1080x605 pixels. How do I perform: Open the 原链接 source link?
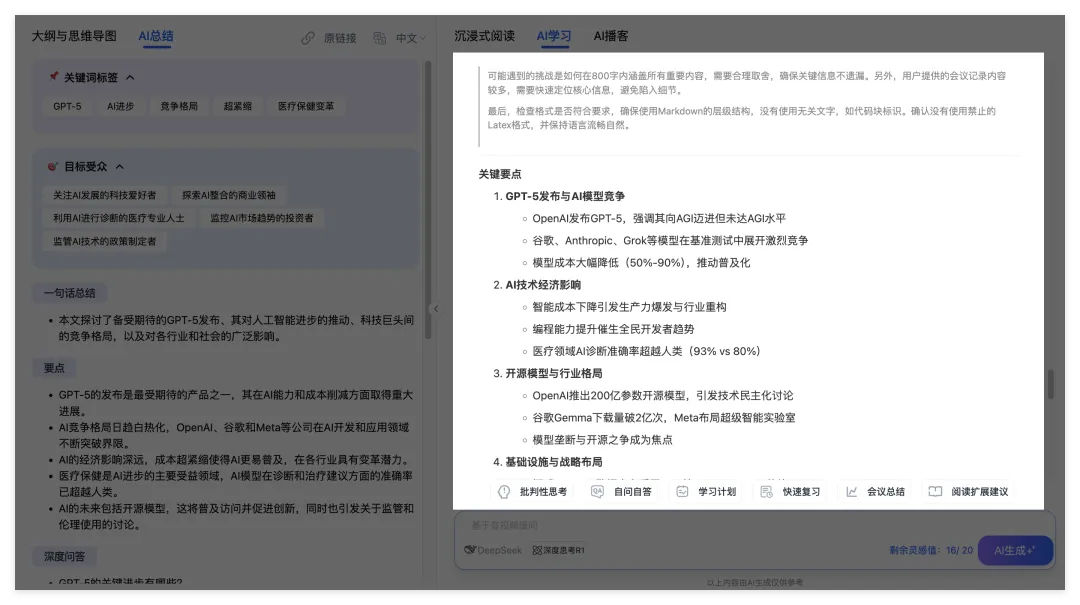pos(329,38)
